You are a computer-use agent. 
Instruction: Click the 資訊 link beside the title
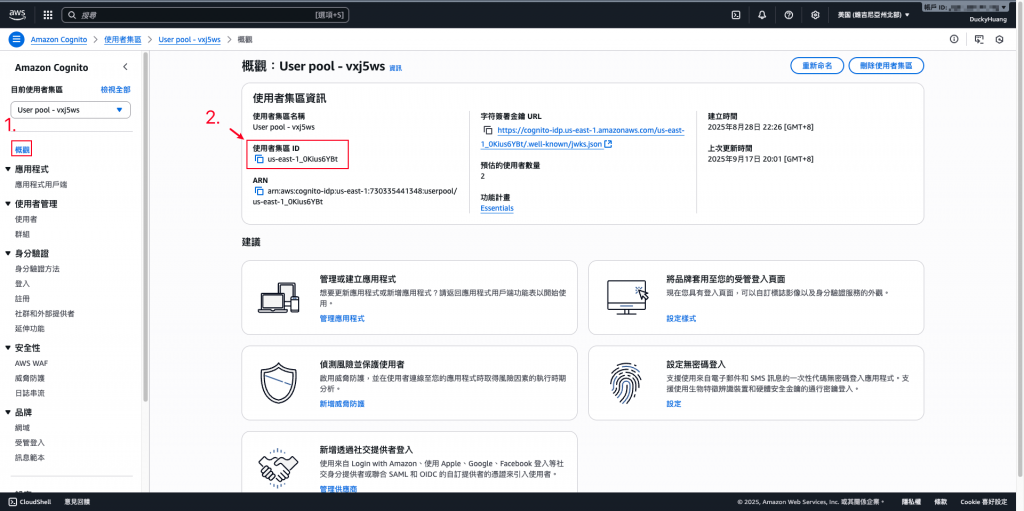point(396,68)
